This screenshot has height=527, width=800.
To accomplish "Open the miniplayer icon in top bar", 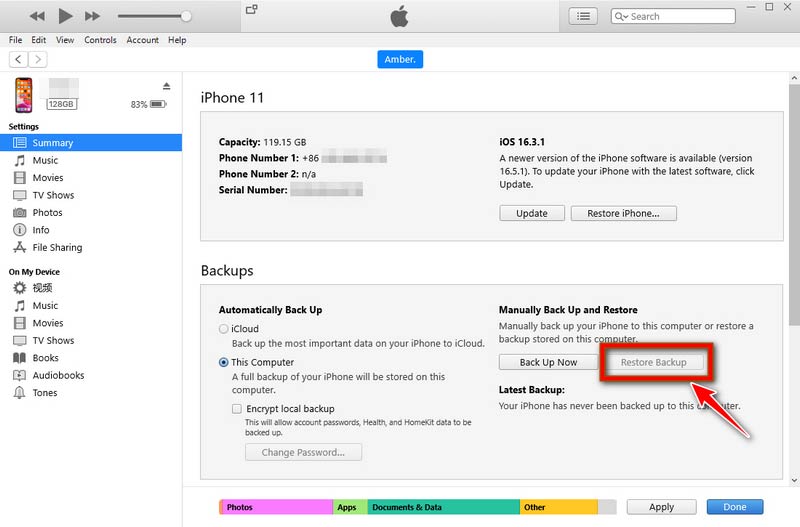I will click(251, 10).
